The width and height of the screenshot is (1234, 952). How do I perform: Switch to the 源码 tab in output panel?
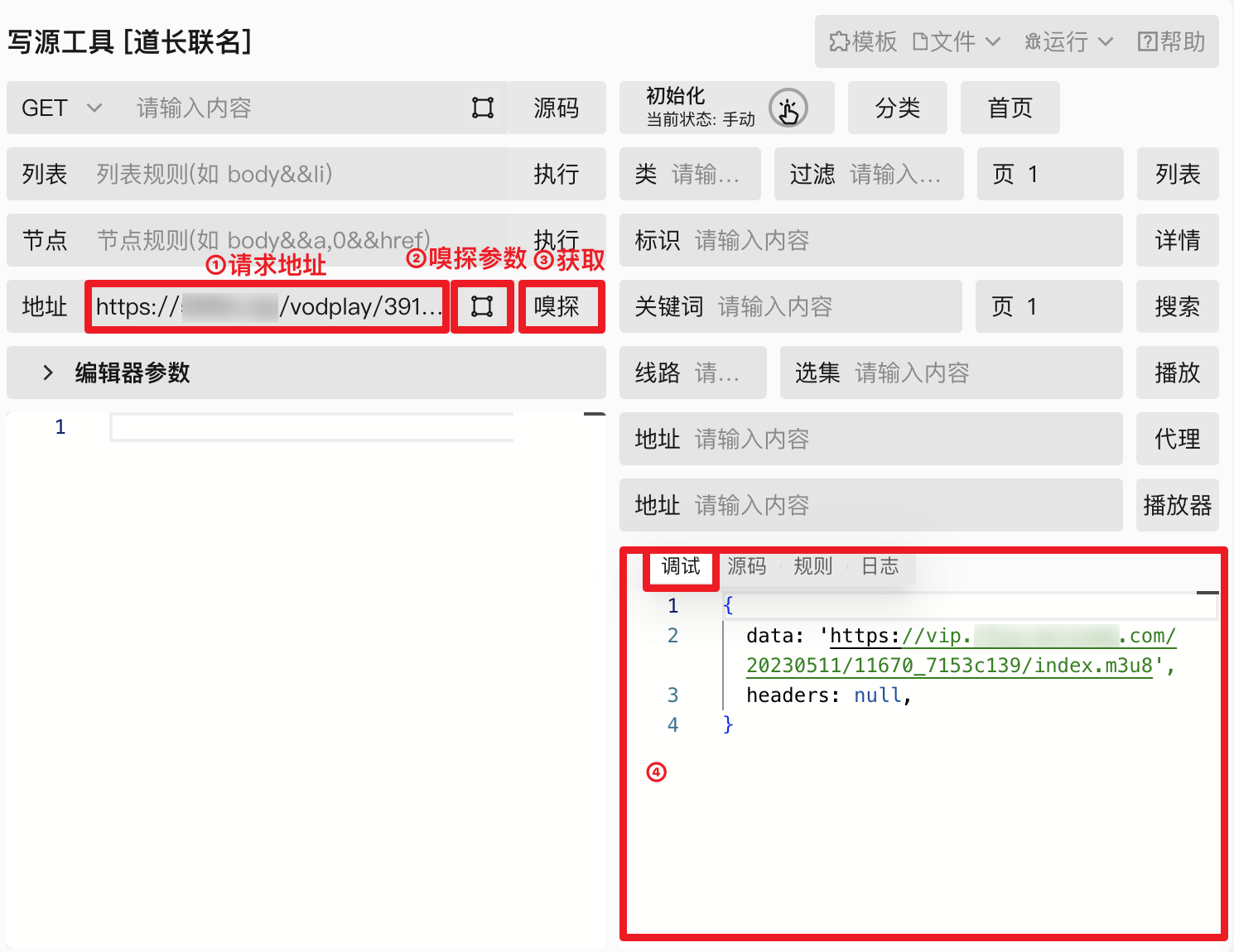click(747, 566)
